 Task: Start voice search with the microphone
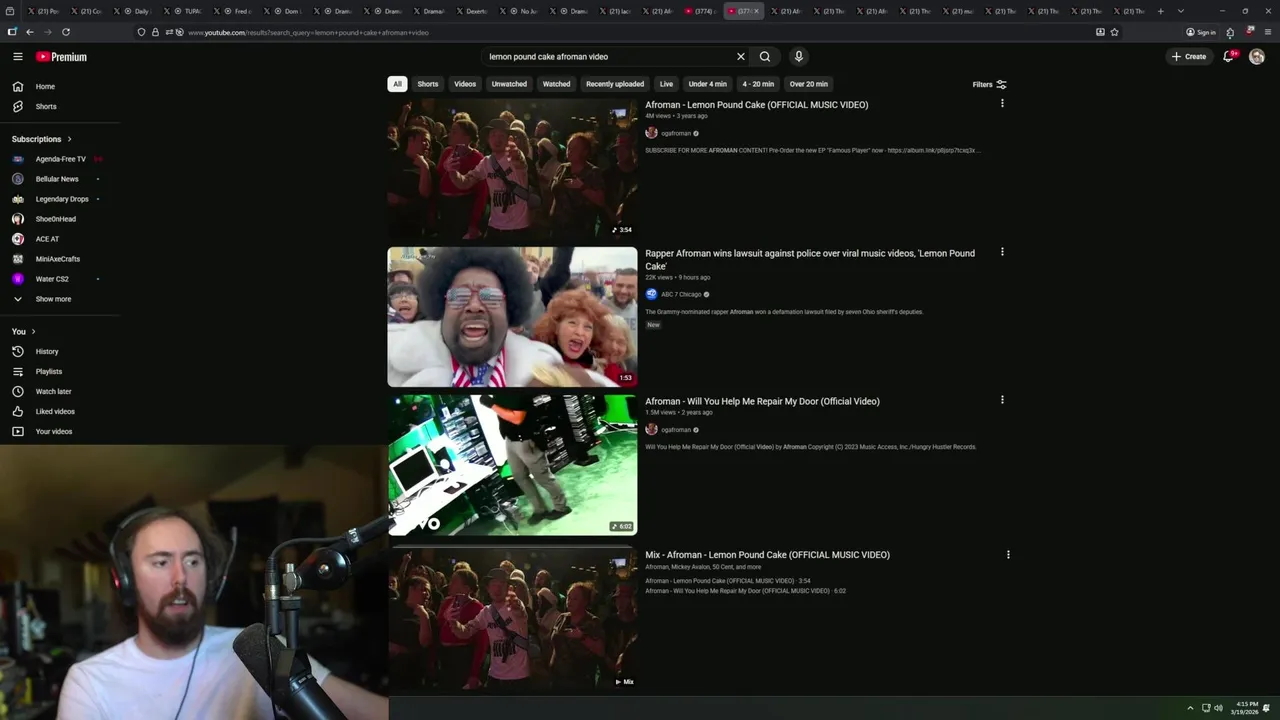tap(798, 57)
